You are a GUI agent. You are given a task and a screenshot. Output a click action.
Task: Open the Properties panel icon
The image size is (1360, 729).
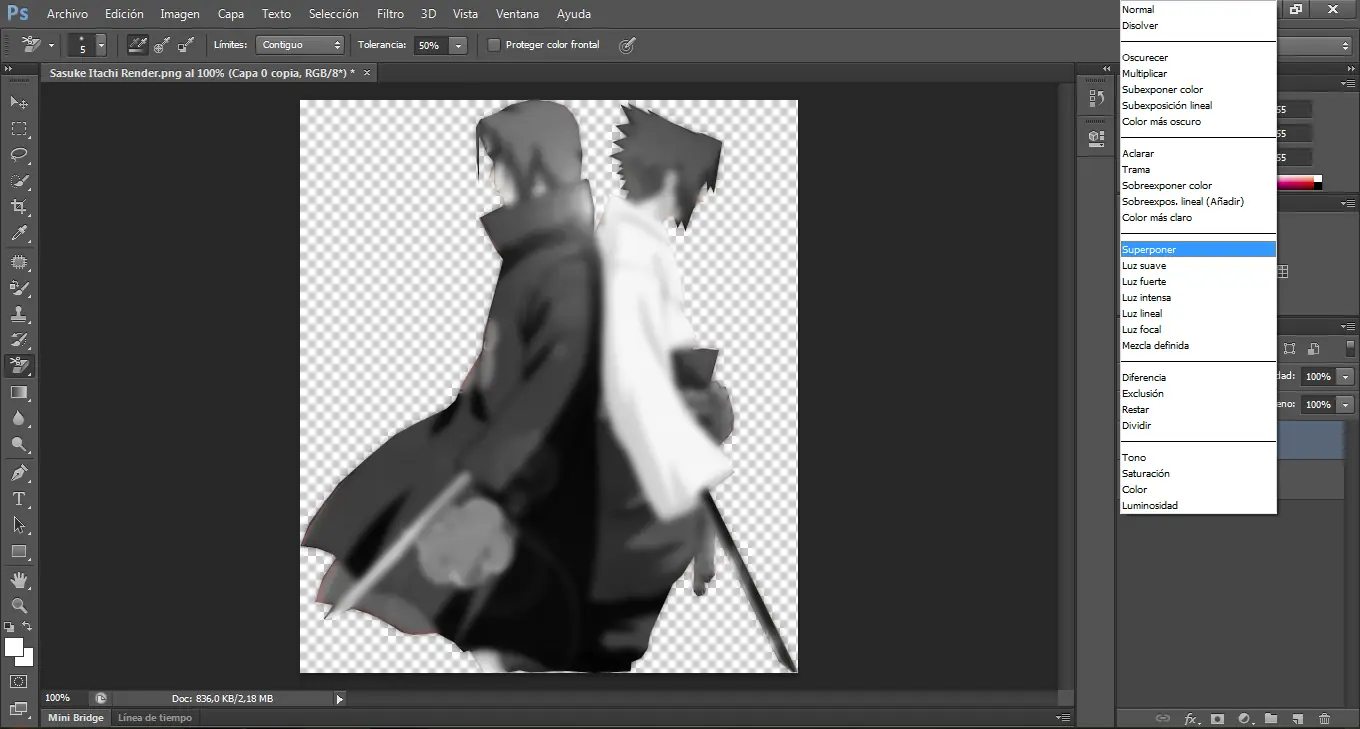coord(1096,138)
